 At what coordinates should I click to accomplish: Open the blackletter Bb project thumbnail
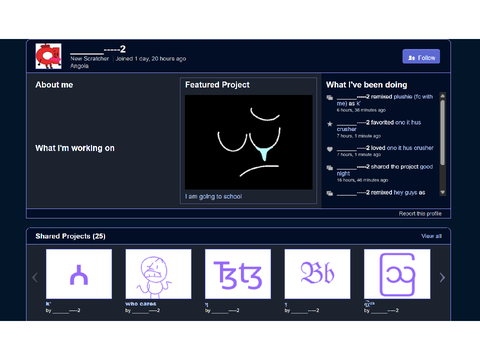click(317, 274)
